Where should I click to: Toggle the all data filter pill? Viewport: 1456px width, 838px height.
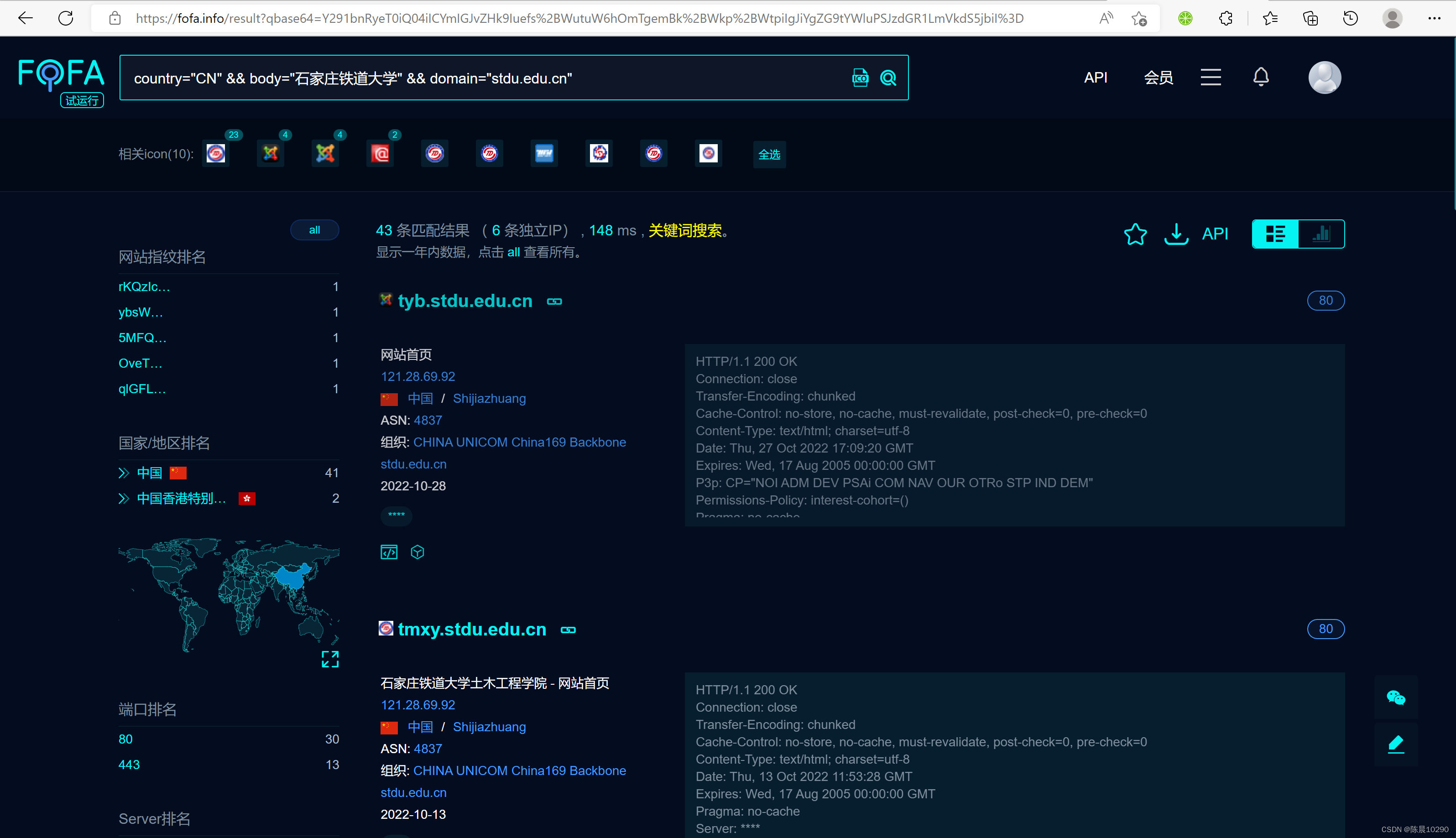pos(314,229)
